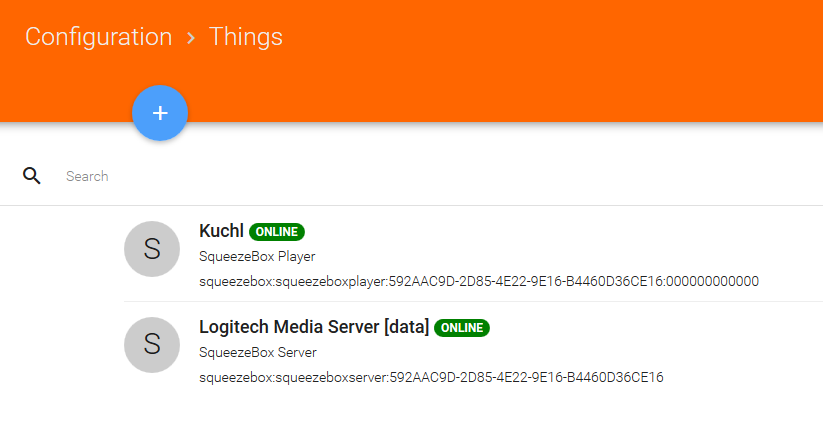
Task: Go back to Configuration via breadcrumb
Action: point(99,37)
